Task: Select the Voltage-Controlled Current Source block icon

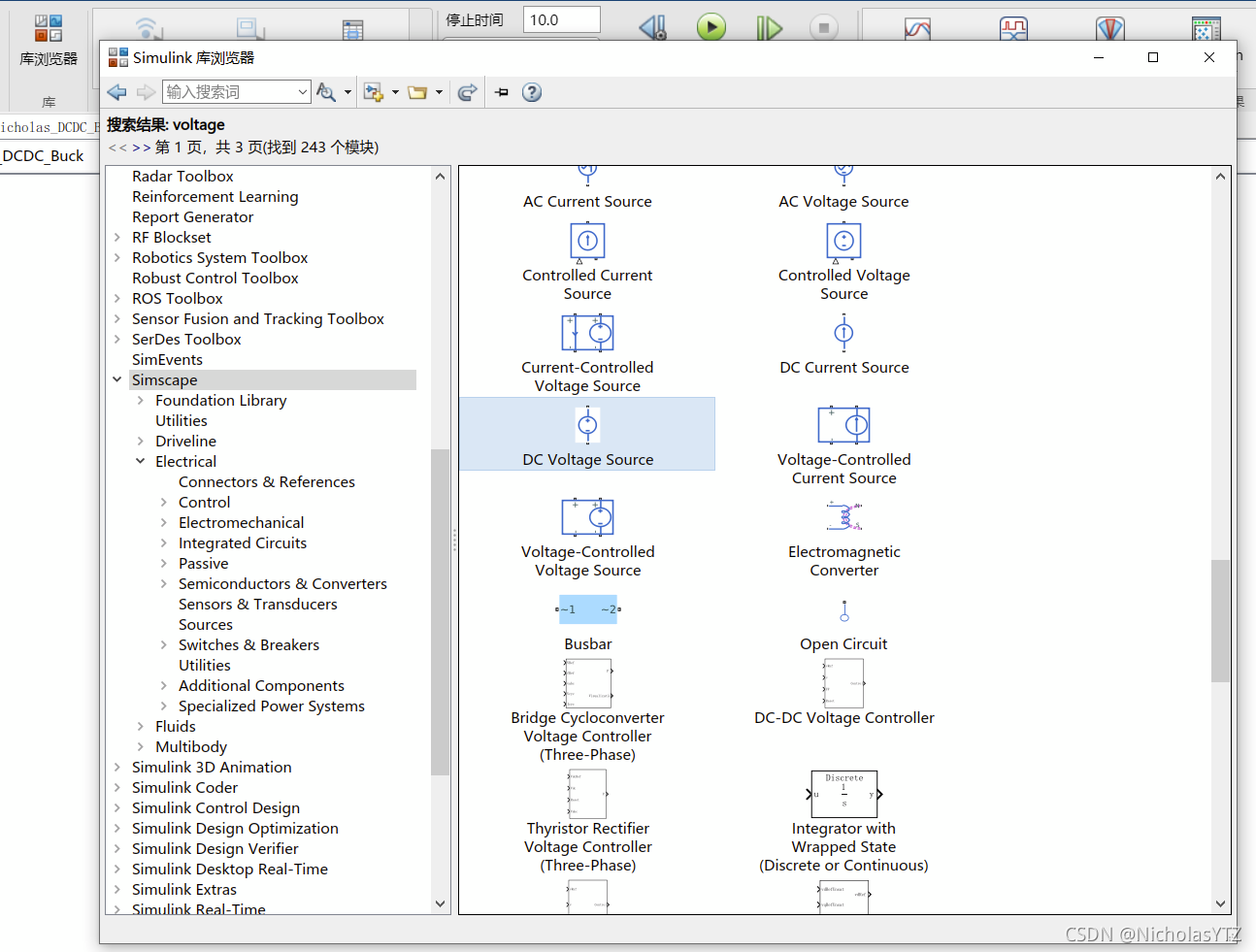Action: (x=843, y=425)
